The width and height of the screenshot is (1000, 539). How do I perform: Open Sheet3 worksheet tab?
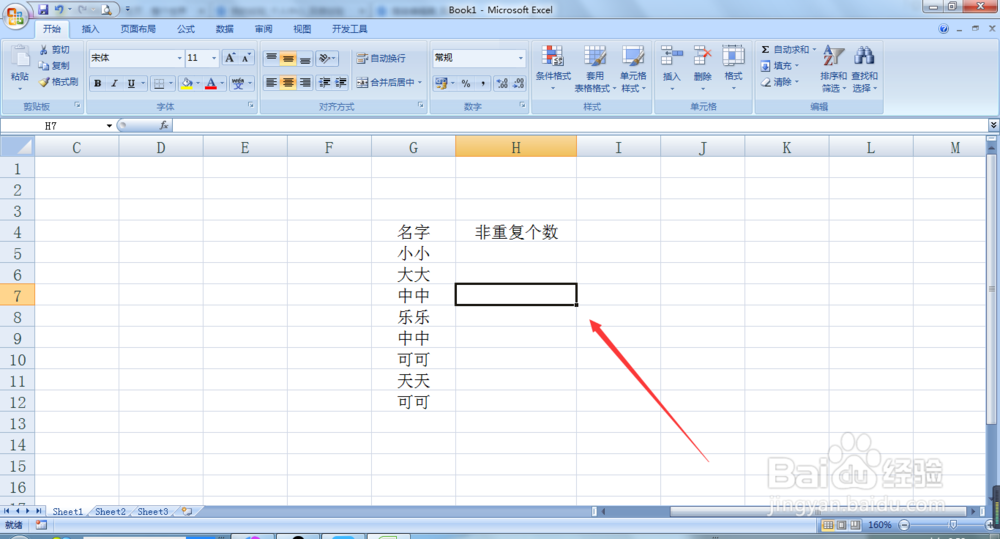pyautogui.click(x=153, y=512)
